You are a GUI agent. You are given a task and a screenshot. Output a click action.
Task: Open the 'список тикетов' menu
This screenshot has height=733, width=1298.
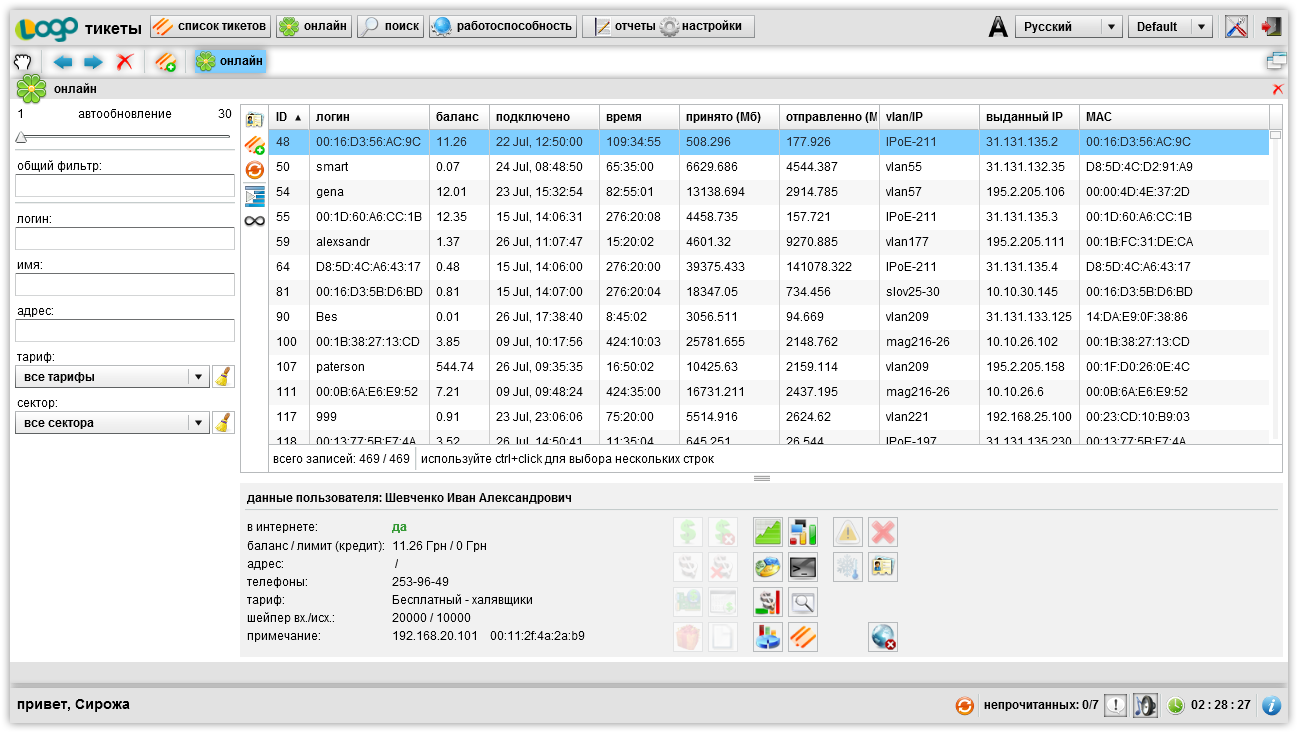pos(211,26)
